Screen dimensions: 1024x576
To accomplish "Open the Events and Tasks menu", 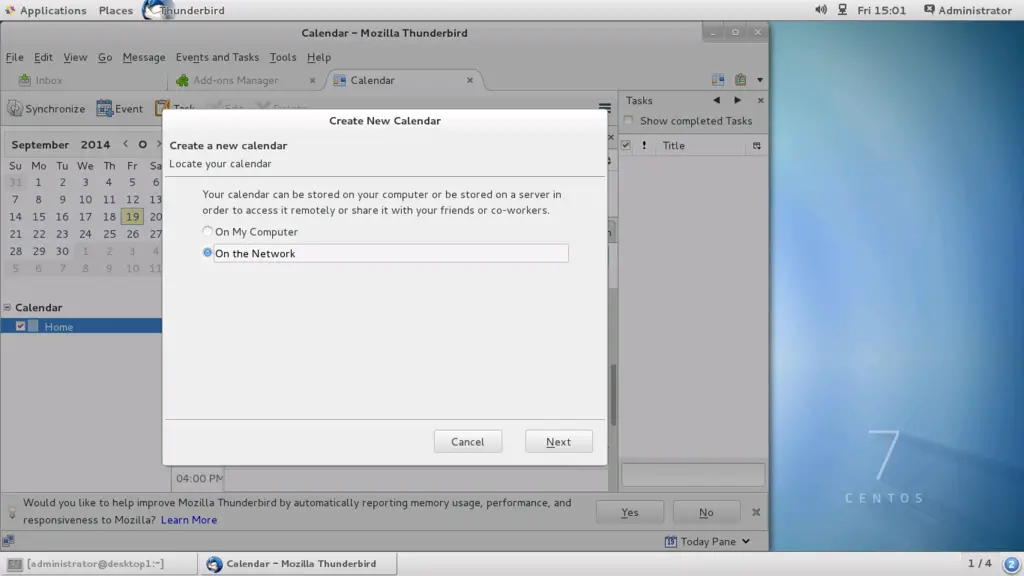I will coord(217,57).
